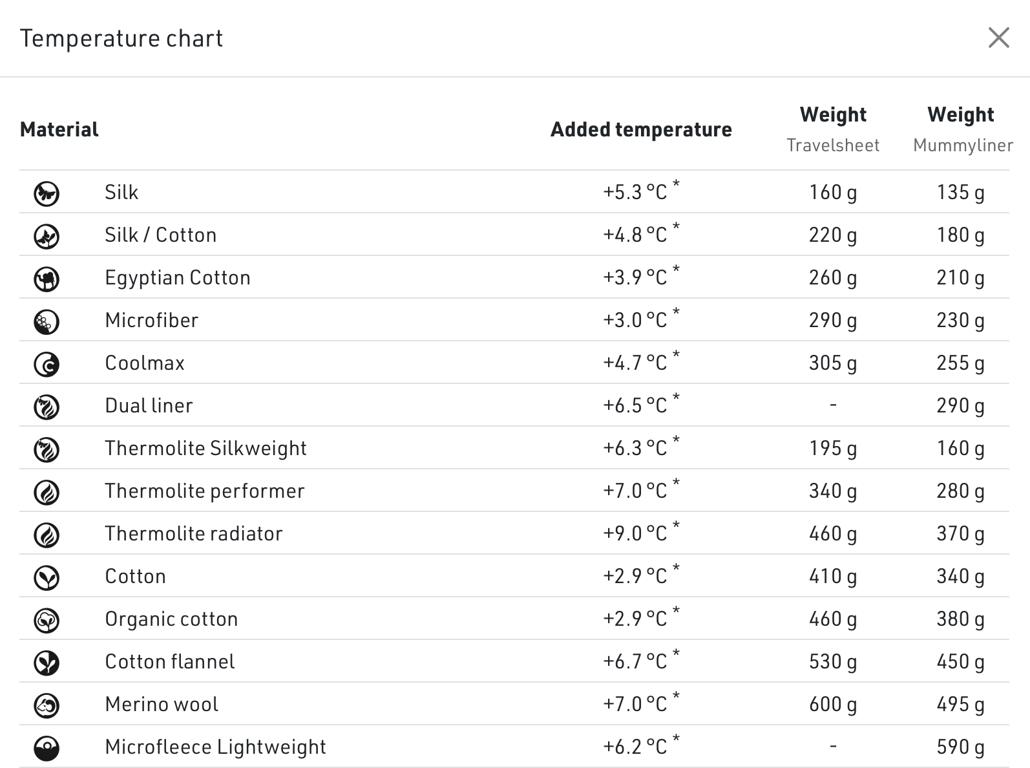
Task: Click the Silk / Cotton material icon
Action: tap(47, 236)
